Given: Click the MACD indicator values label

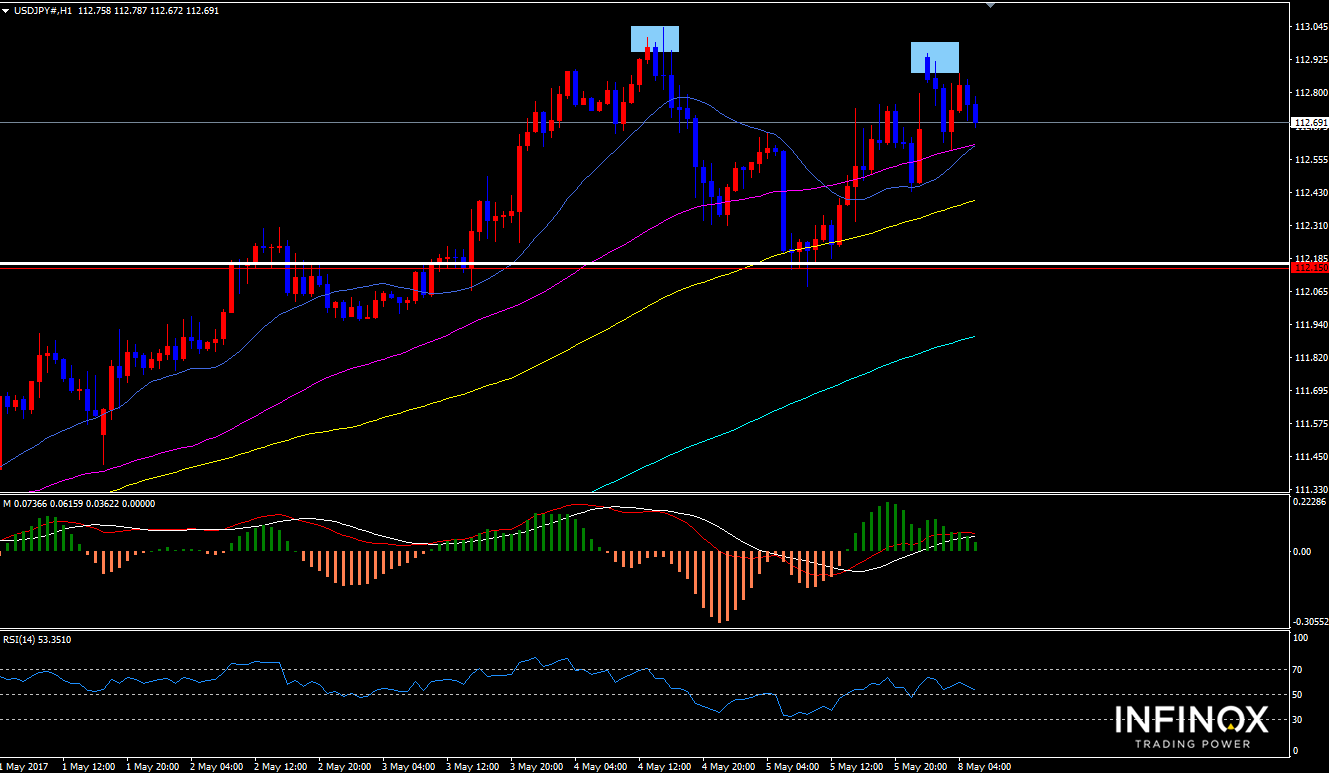Looking at the screenshot, I should [79, 503].
